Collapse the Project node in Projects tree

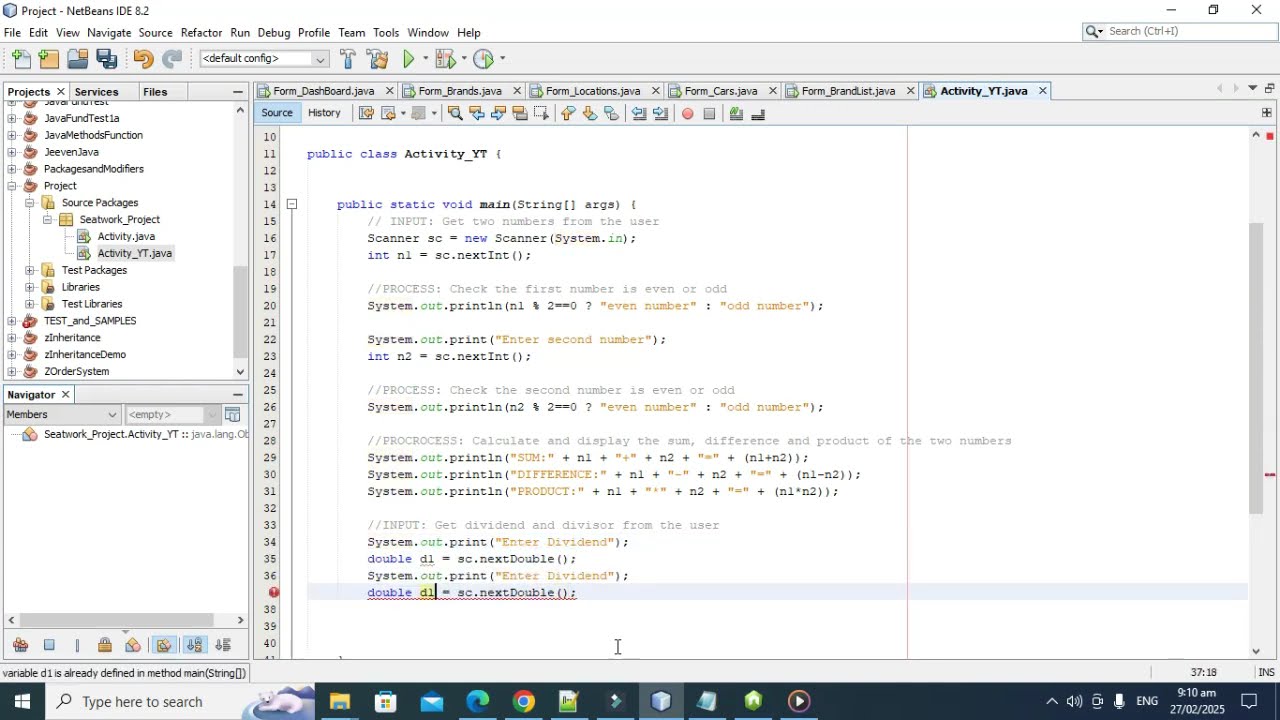click(x=12, y=186)
